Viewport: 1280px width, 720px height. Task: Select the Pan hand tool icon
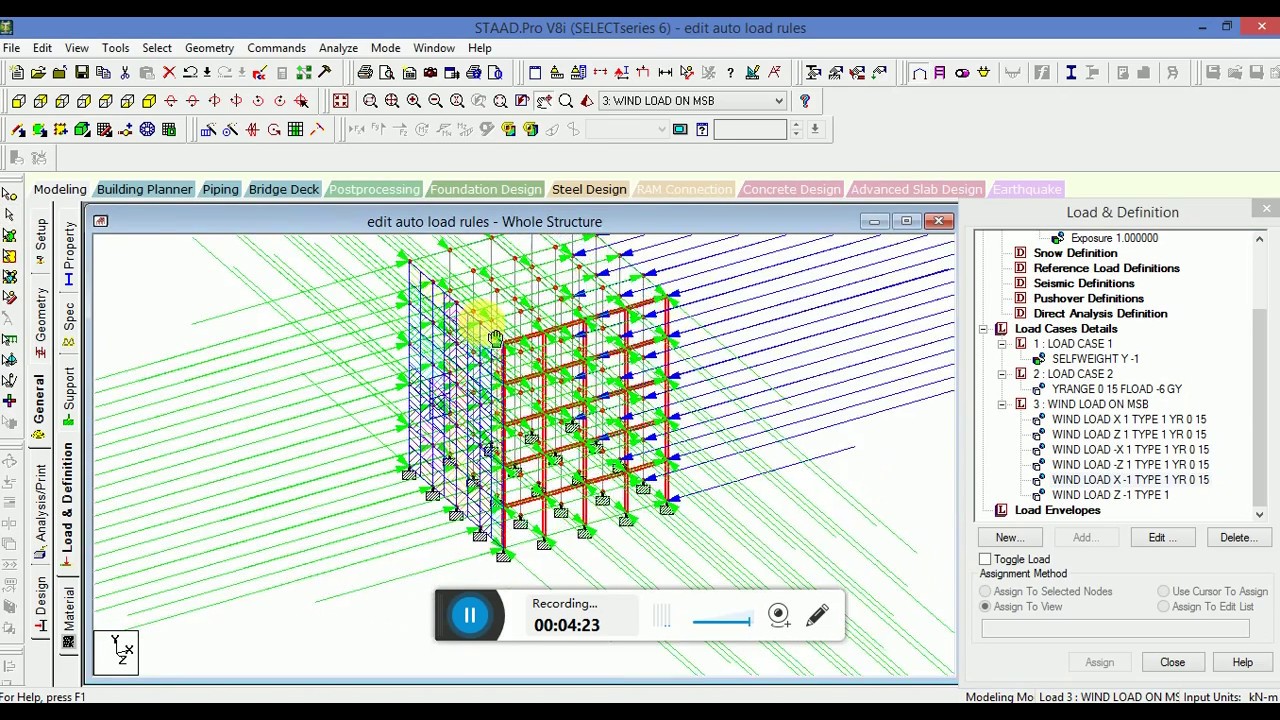coord(543,101)
